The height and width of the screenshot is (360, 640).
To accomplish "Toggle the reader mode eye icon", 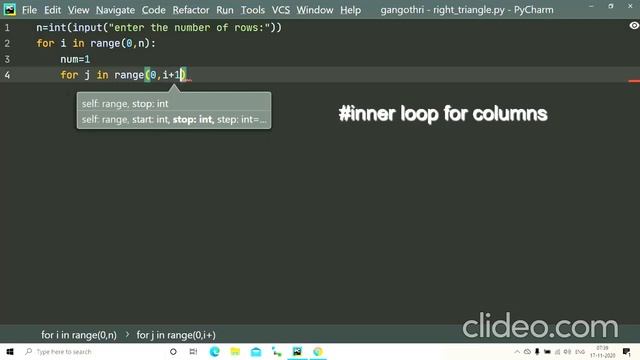I will pyautogui.click(x=633, y=26).
